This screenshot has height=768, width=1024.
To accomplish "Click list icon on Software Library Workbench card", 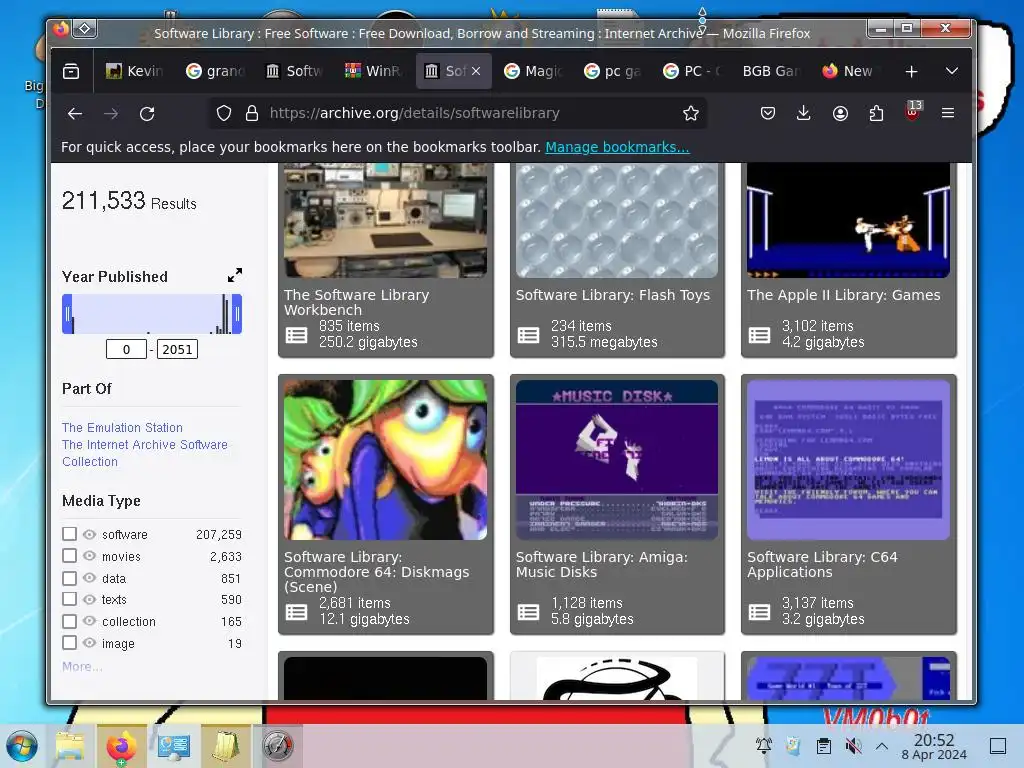I will [296, 335].
